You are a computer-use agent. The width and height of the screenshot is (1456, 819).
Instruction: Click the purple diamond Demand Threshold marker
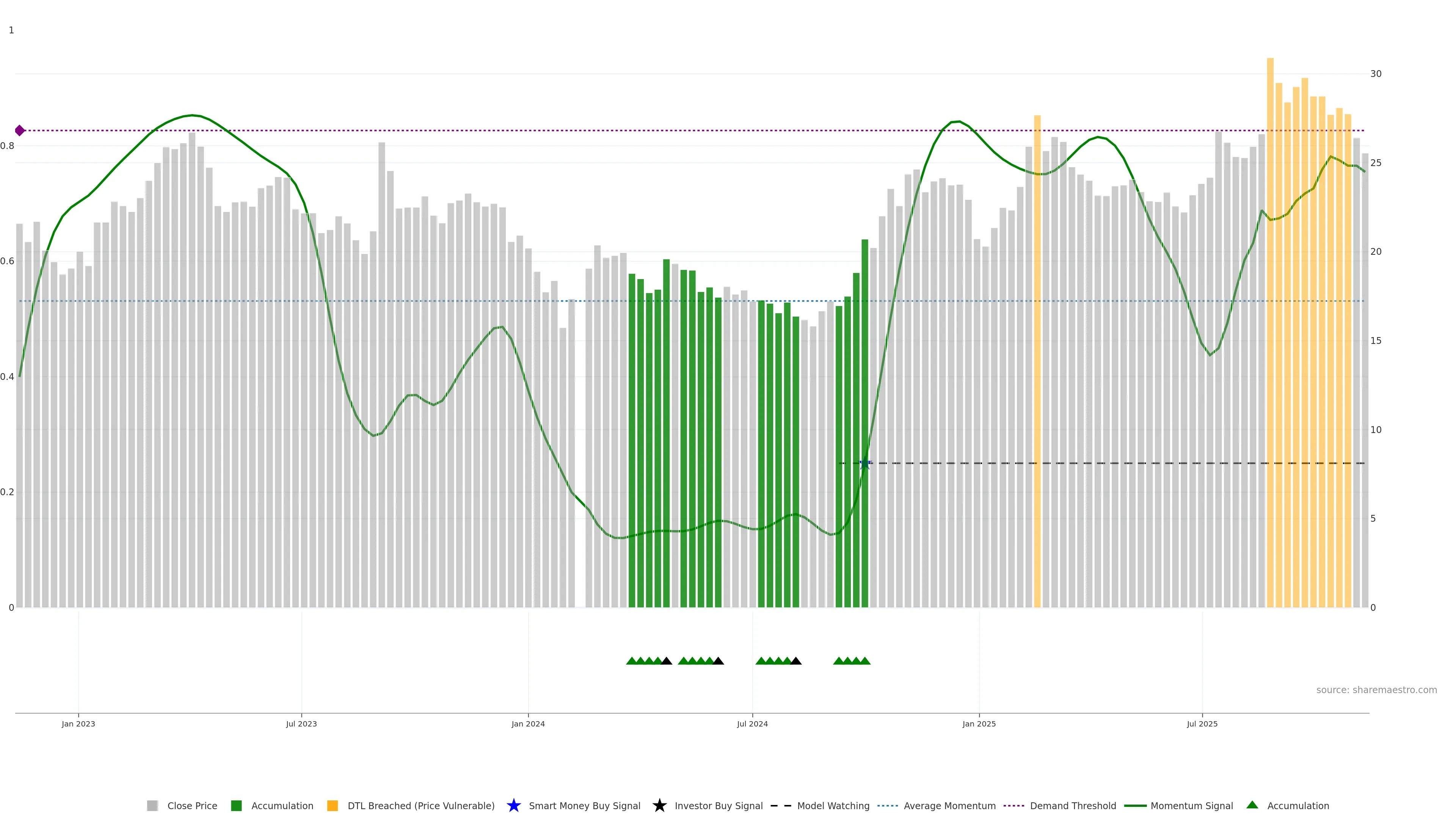point(20,130)
